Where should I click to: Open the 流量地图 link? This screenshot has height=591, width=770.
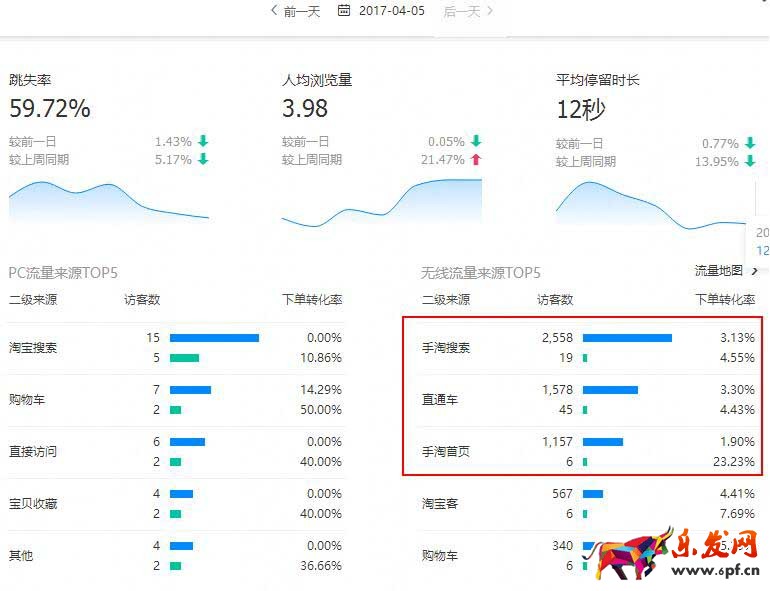(718, 271)
